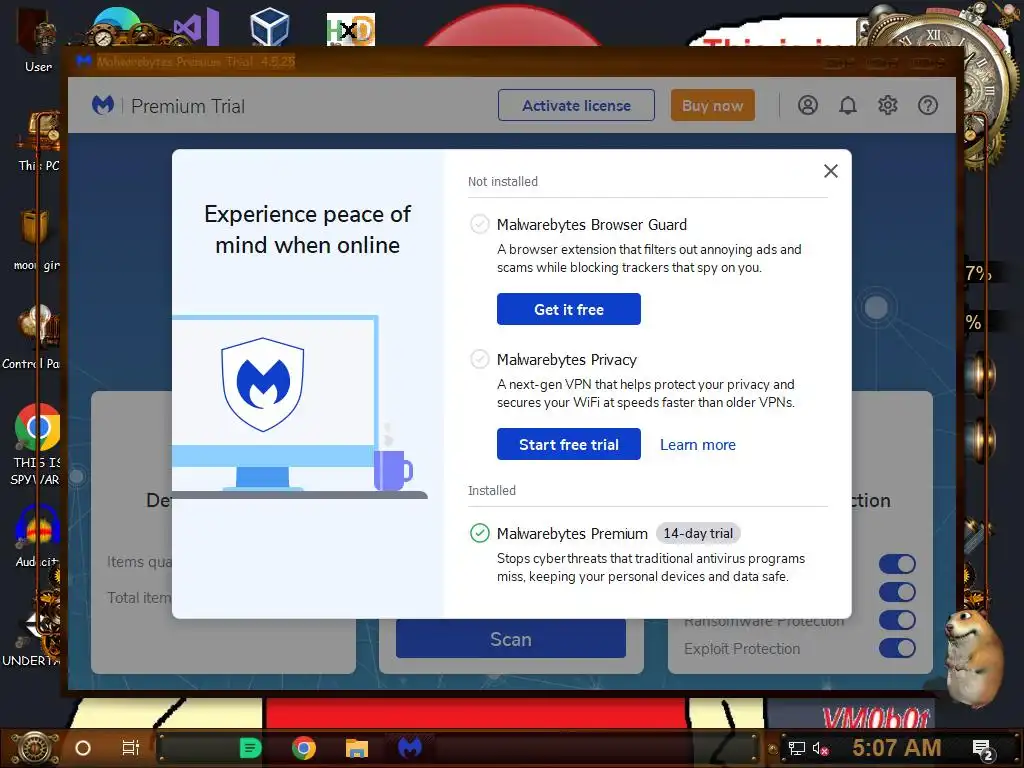
Task: Open Learn more link for Privacy VPN
Action: [x=697, y=445]
